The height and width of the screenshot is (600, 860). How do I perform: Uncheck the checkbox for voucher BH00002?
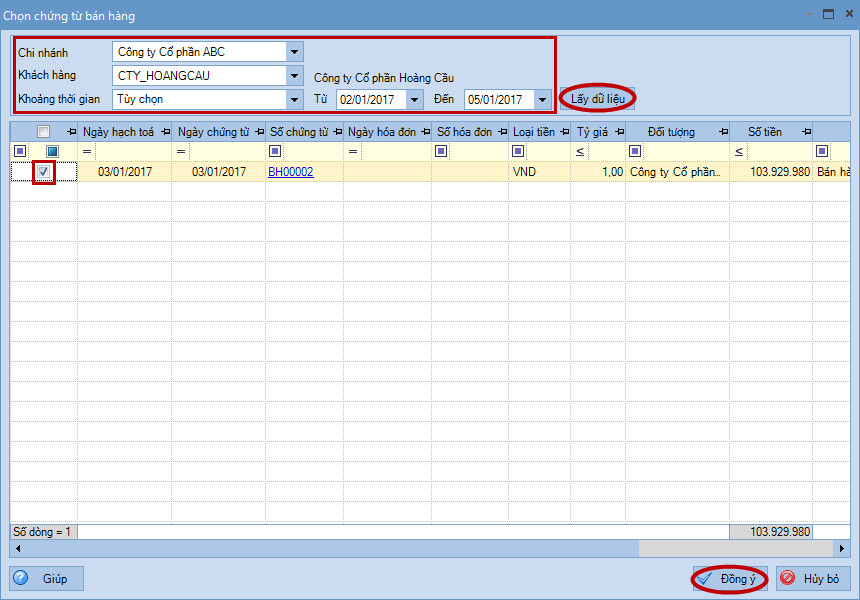43,172
